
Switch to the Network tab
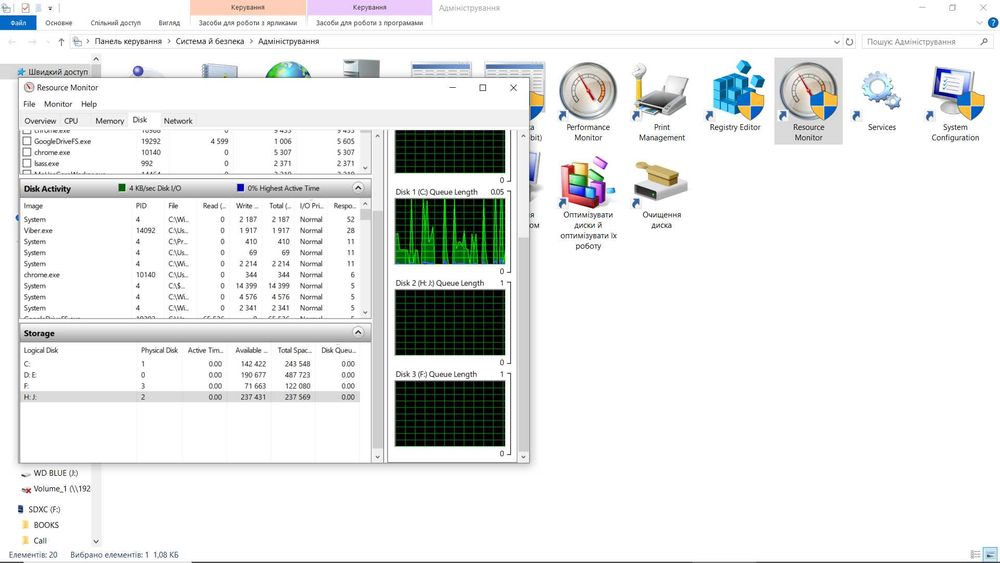(x=178, y=121)
